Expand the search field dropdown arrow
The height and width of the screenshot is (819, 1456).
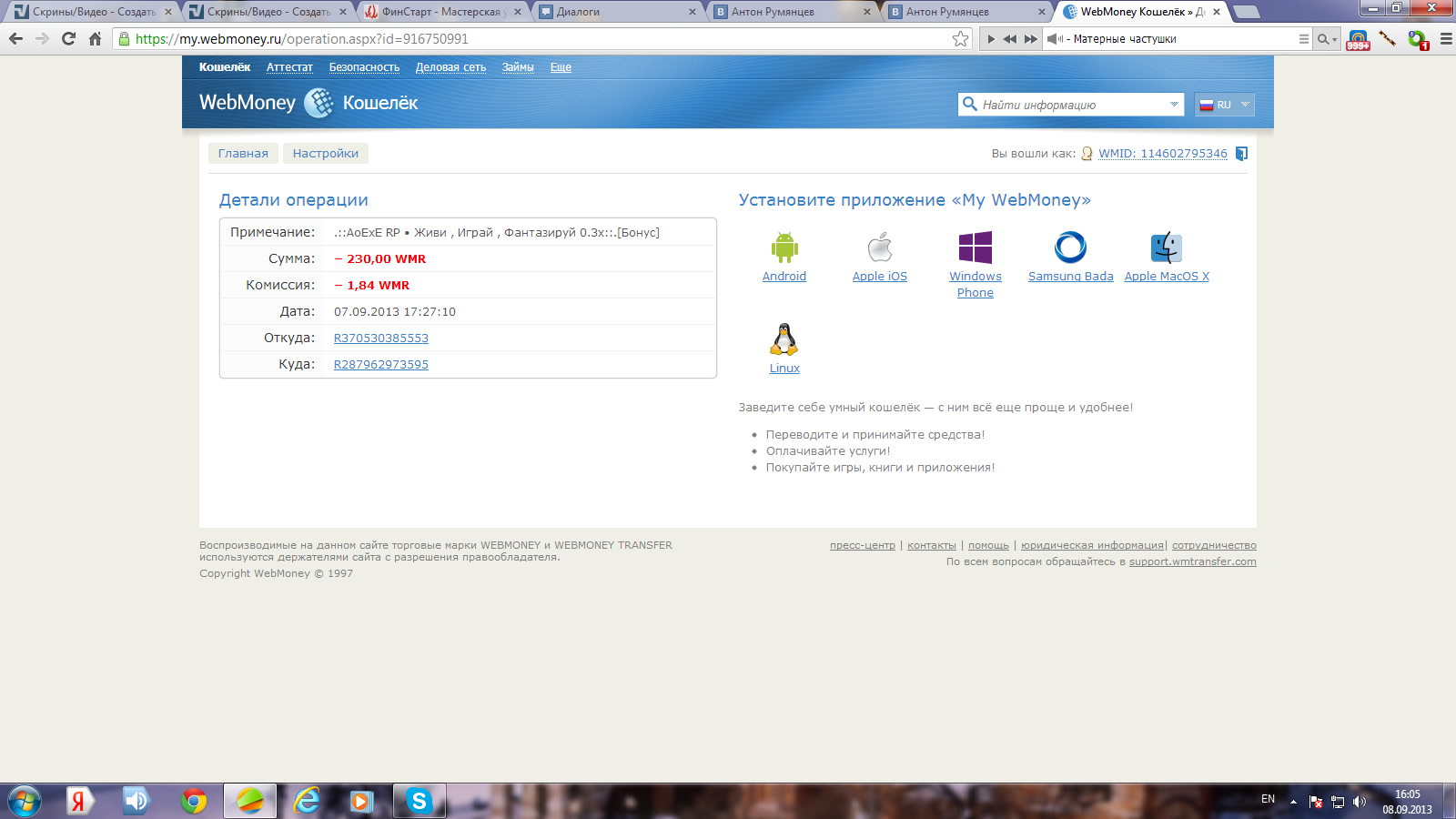(1173, 105)
